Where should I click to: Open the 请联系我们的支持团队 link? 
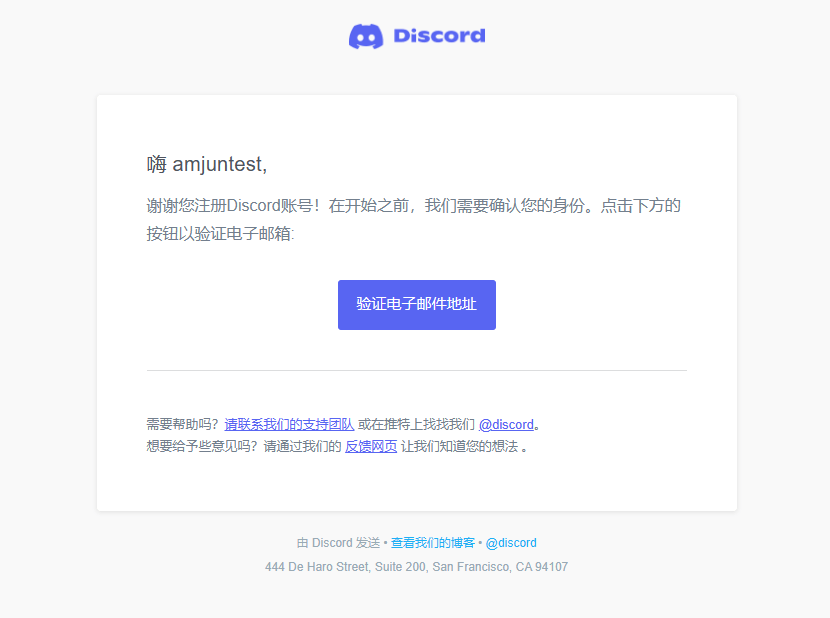pyautogui.click(x=289, y=424)
